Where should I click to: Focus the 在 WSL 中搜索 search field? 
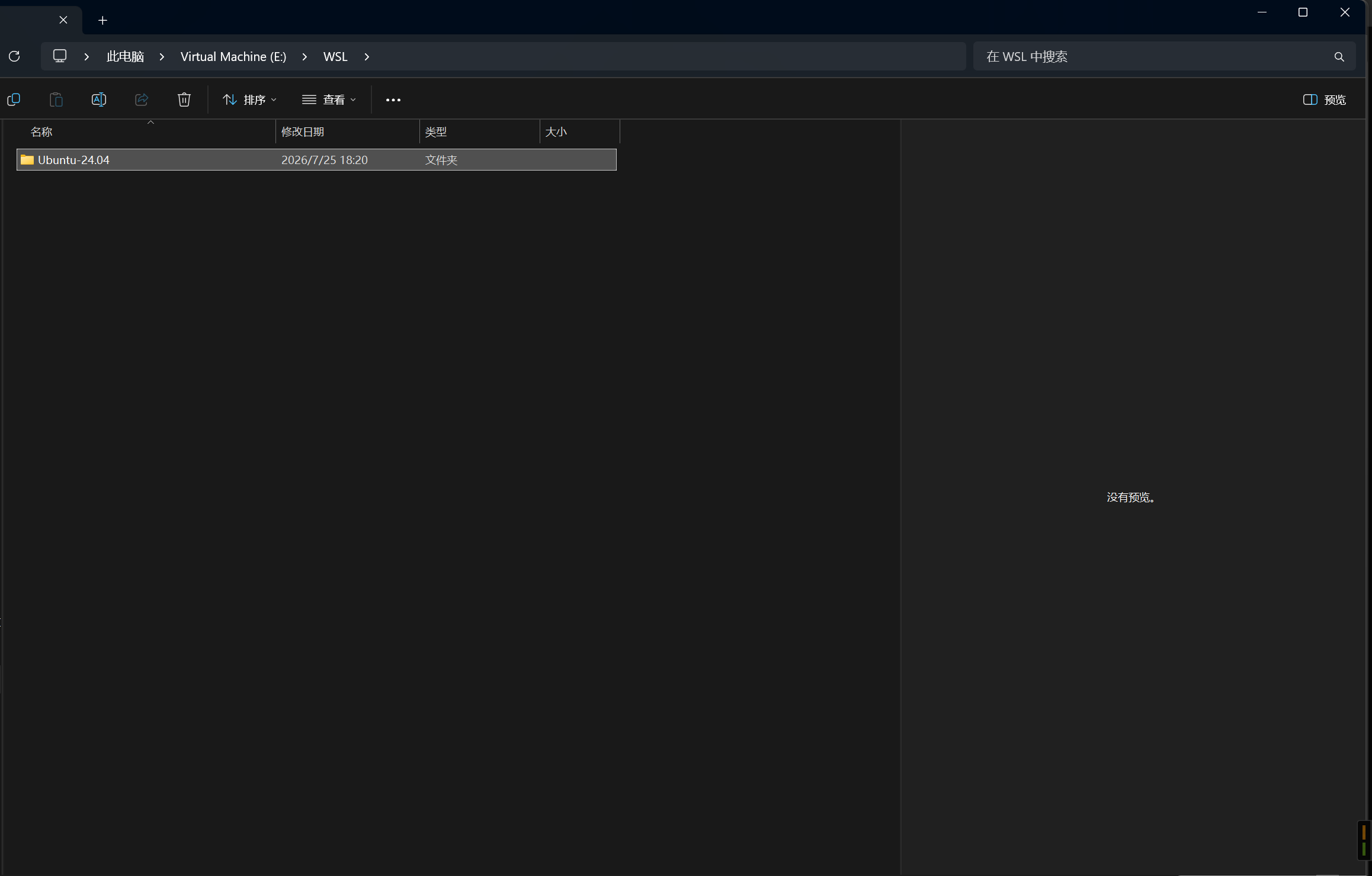pos(1164,56)
